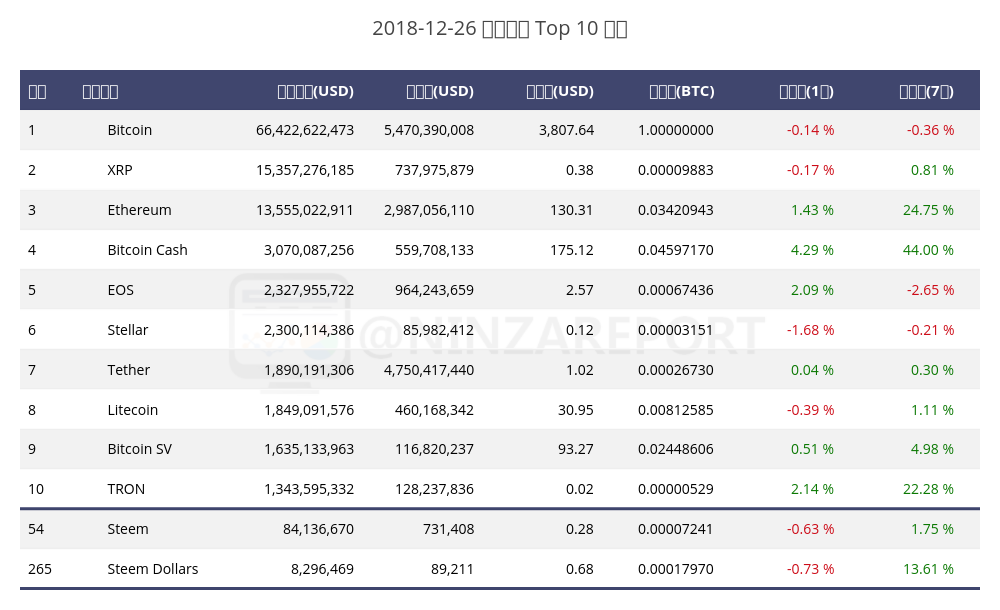This screenshot has height=610, width=1000.
Task: Click the volume value 964,243,659
Action: click(434, 290)
